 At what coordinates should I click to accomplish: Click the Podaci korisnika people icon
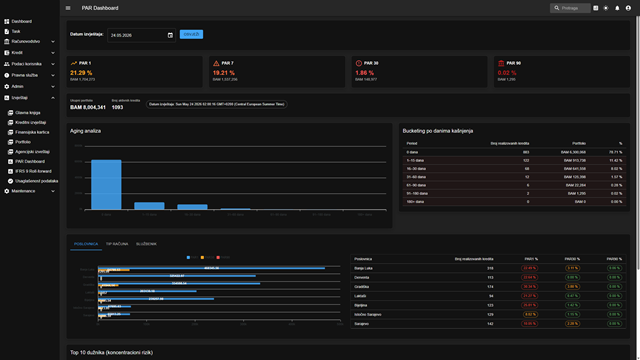pyautogui.click(x=7, y=64)
